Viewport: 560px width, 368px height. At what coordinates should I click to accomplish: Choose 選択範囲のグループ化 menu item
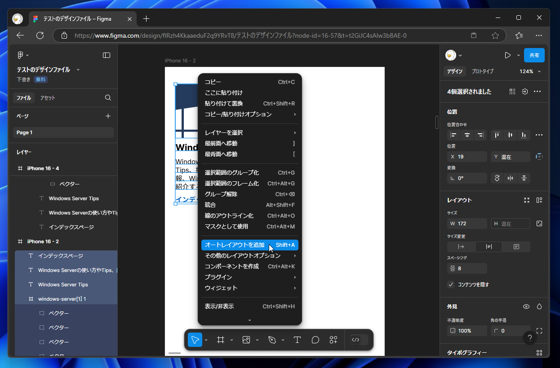(x=250, y=173)
